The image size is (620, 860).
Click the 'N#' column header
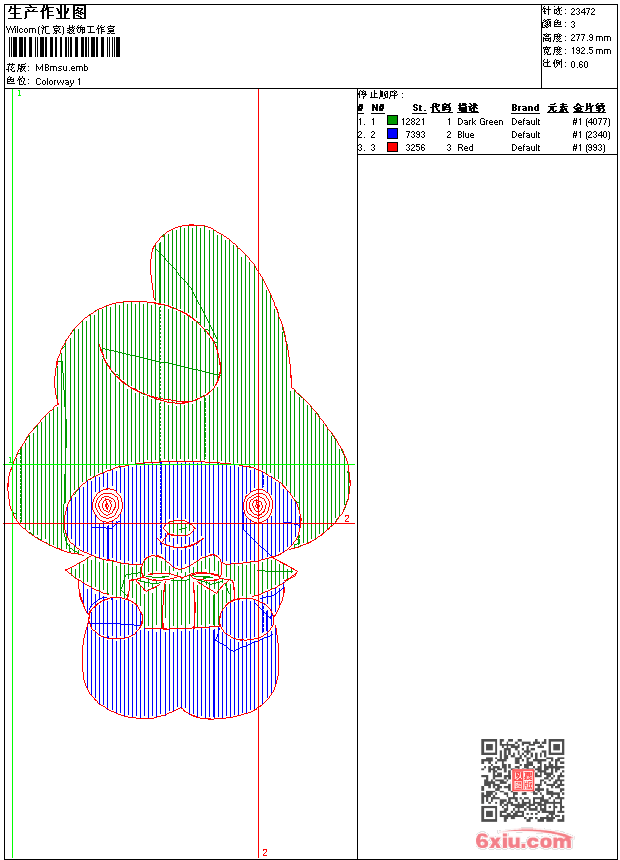pos(377,108)
